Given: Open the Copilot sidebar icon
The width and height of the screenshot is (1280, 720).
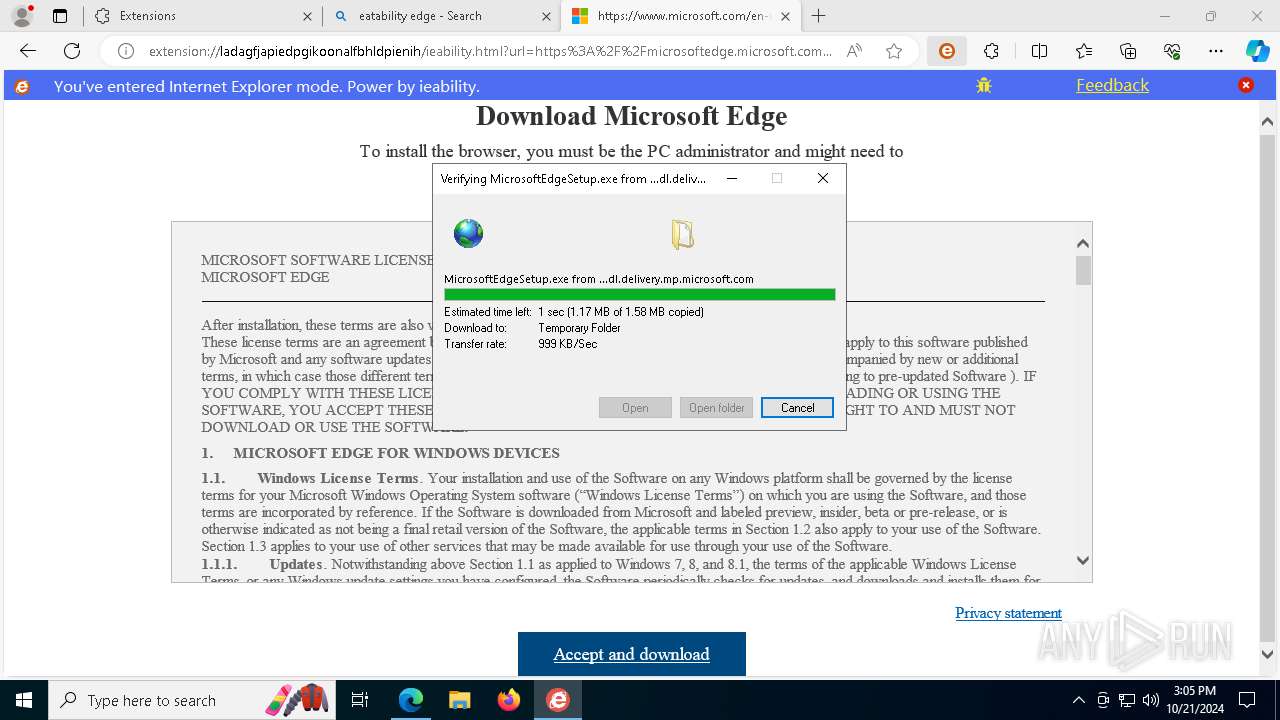Looking at the screenshot, I should (x=1257, y=51).
